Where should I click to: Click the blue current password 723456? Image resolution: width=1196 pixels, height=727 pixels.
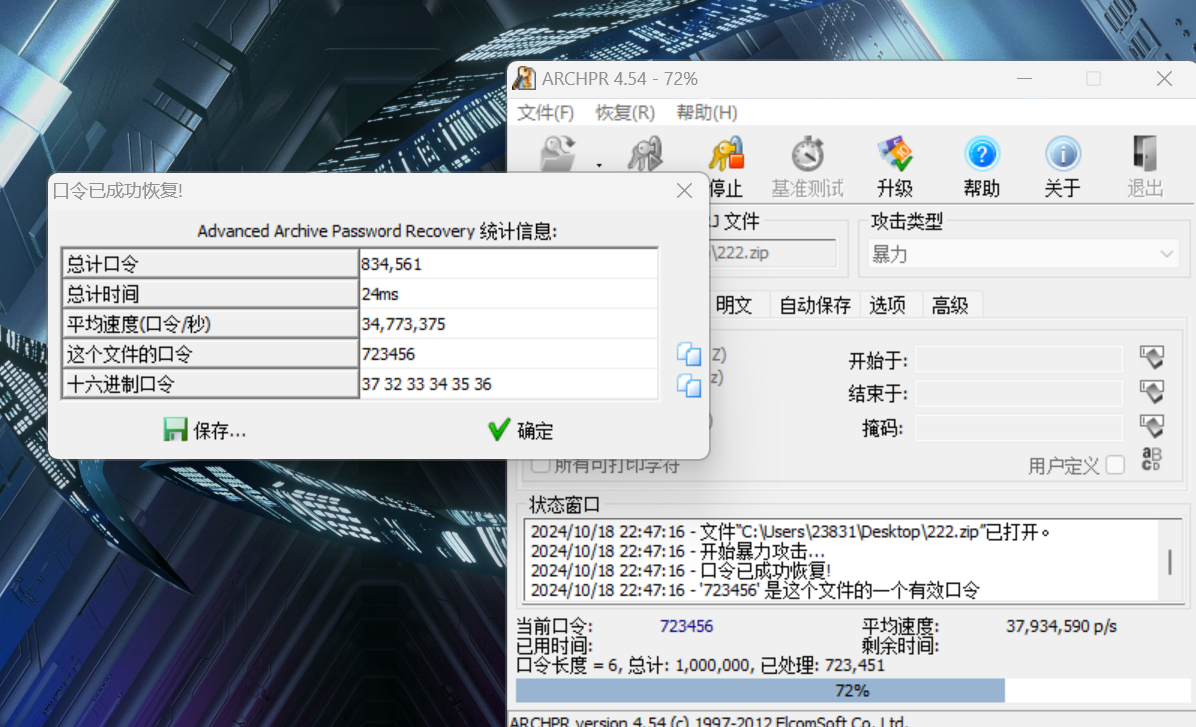tap(686, 626)
